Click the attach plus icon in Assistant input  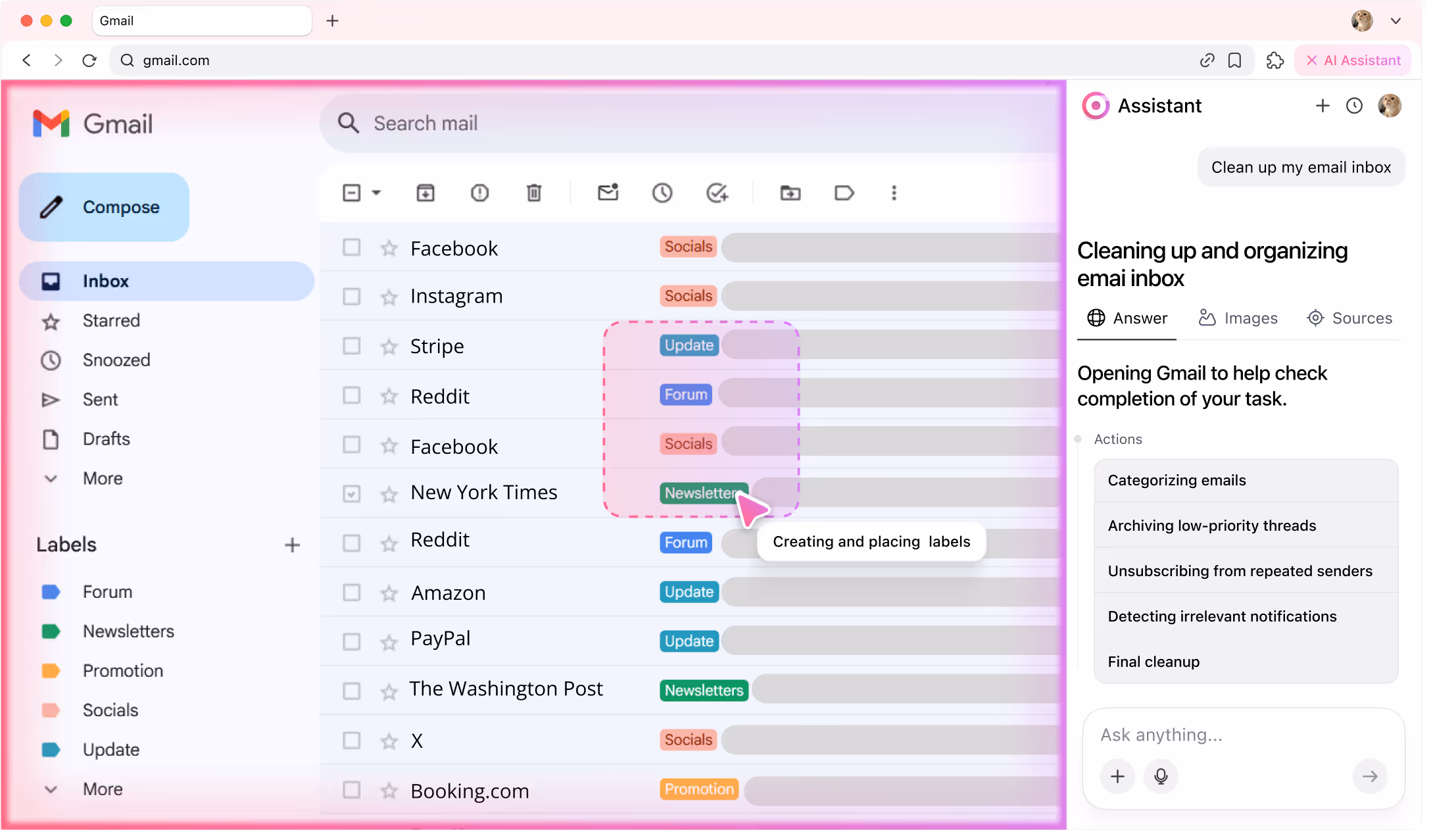pyautogui.click(x=1117, y=777)
